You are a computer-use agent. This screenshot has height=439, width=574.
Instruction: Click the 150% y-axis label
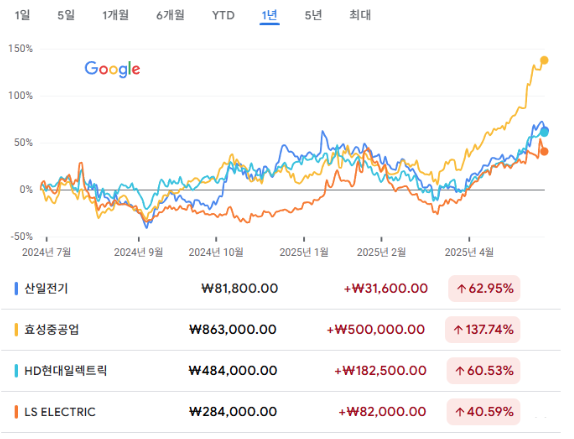tap(20, 49)
